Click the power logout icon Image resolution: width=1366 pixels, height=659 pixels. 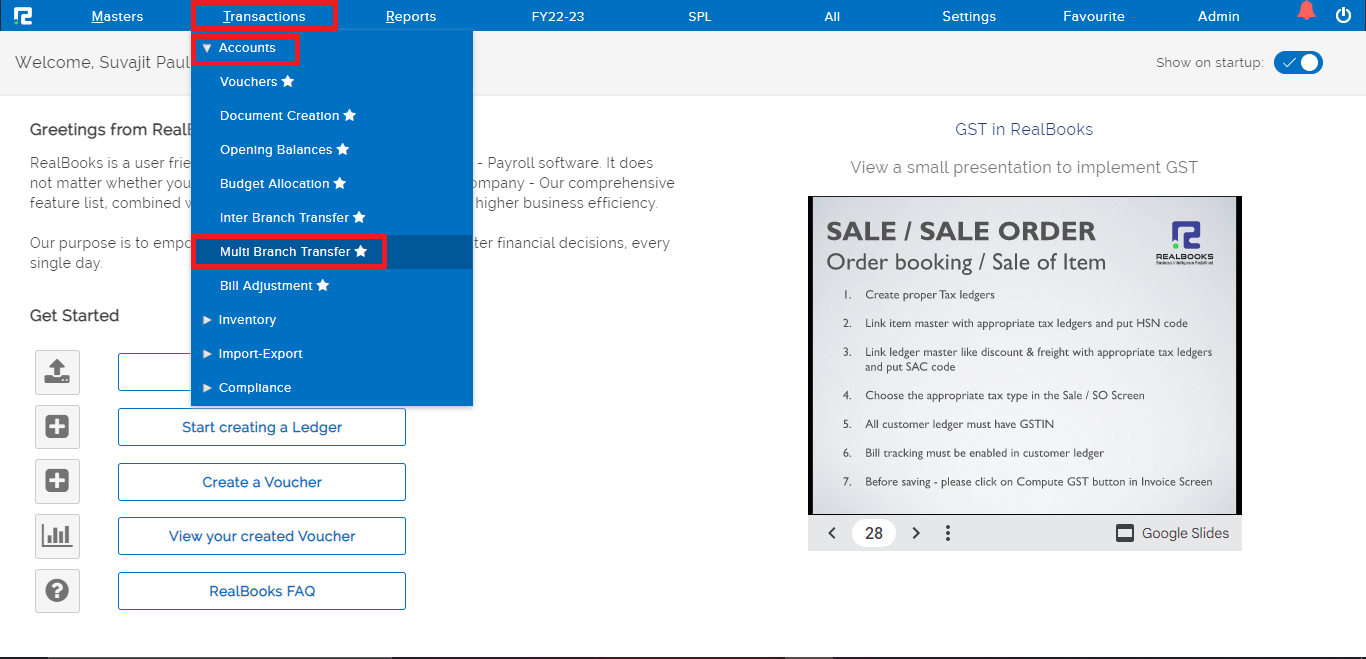pos(1343,15)
